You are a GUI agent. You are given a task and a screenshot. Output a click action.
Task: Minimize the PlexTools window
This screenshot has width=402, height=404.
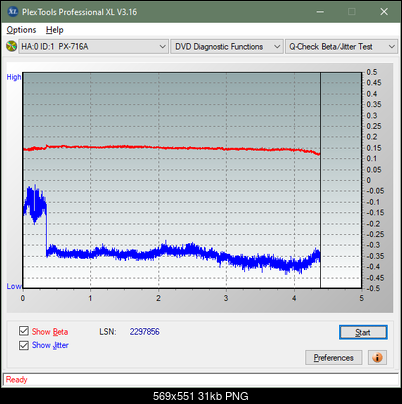click(x=320, y=12)
